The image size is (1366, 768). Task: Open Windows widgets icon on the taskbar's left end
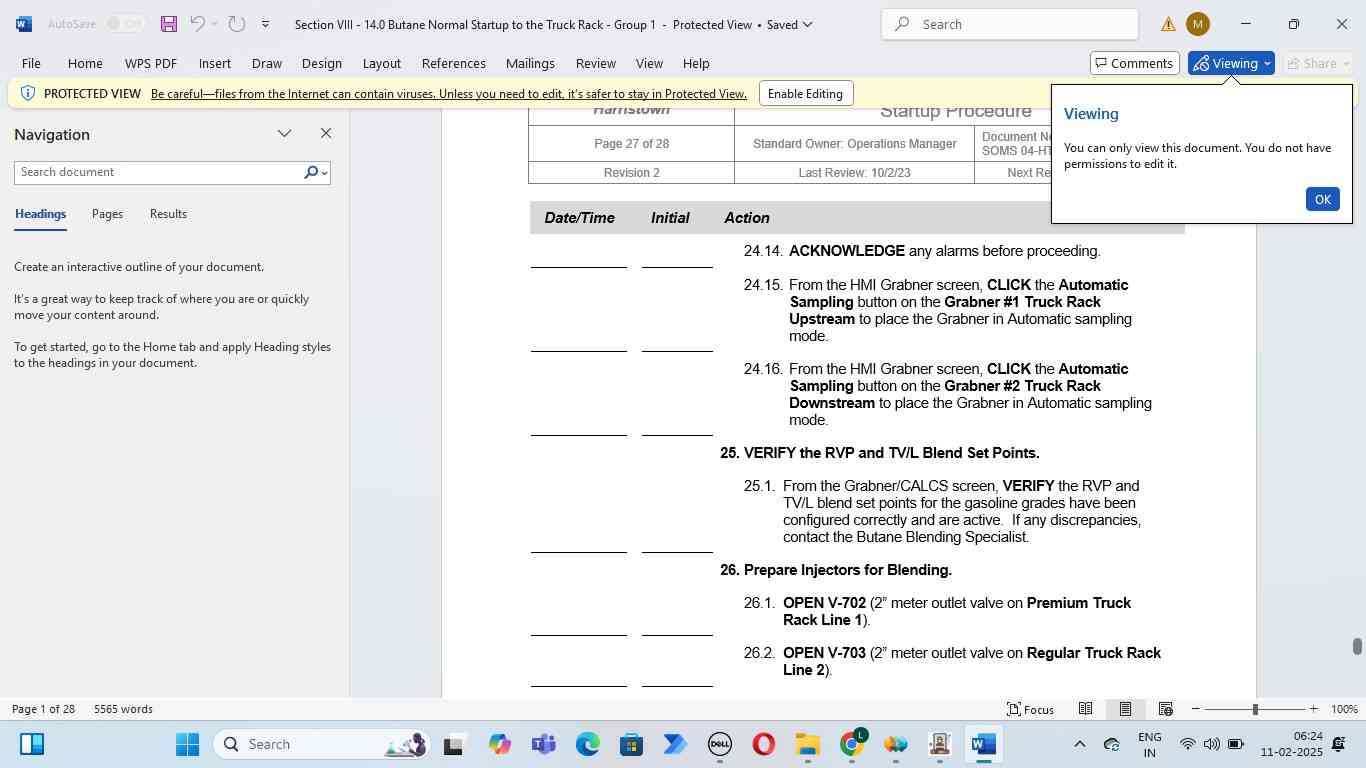(32, 744)
